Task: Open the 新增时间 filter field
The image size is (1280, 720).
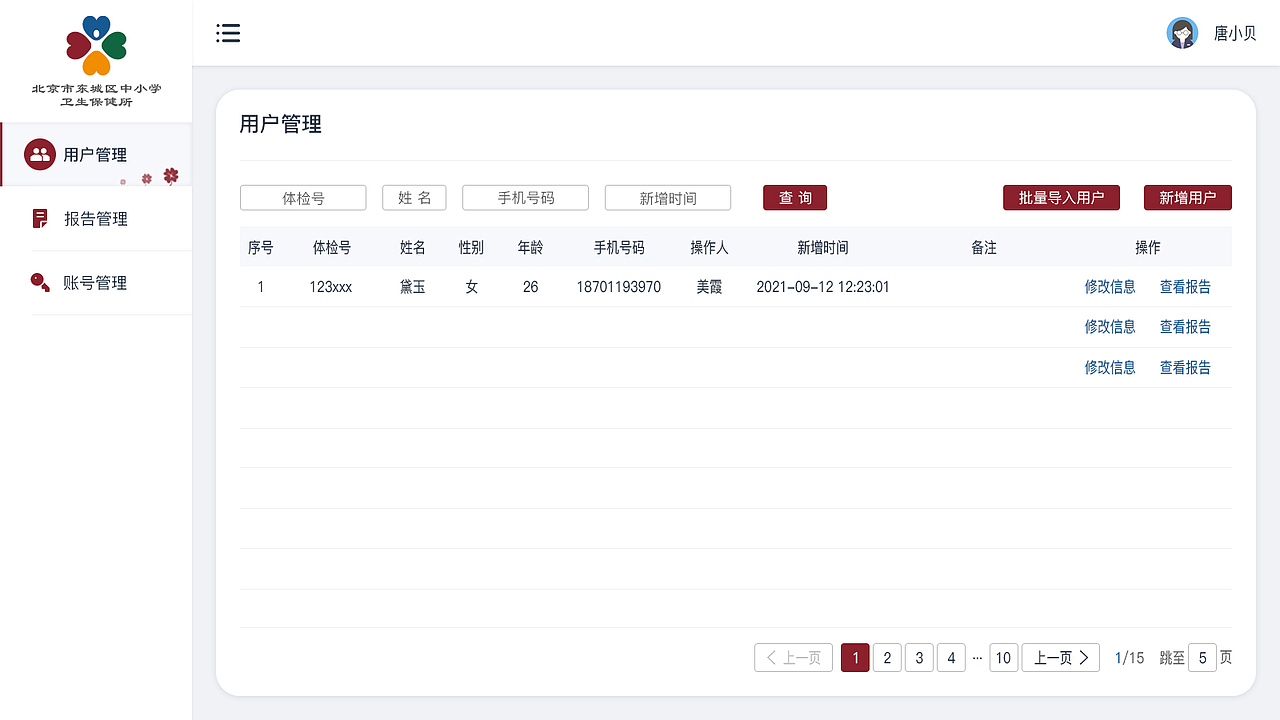Action: [668, 198]
